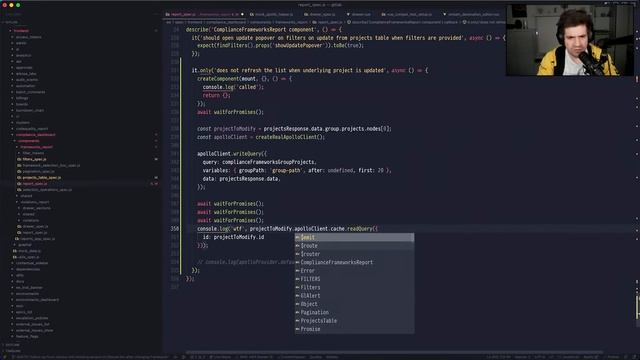
Task: Select GlAlert completion entry
Action: [354, 296]
